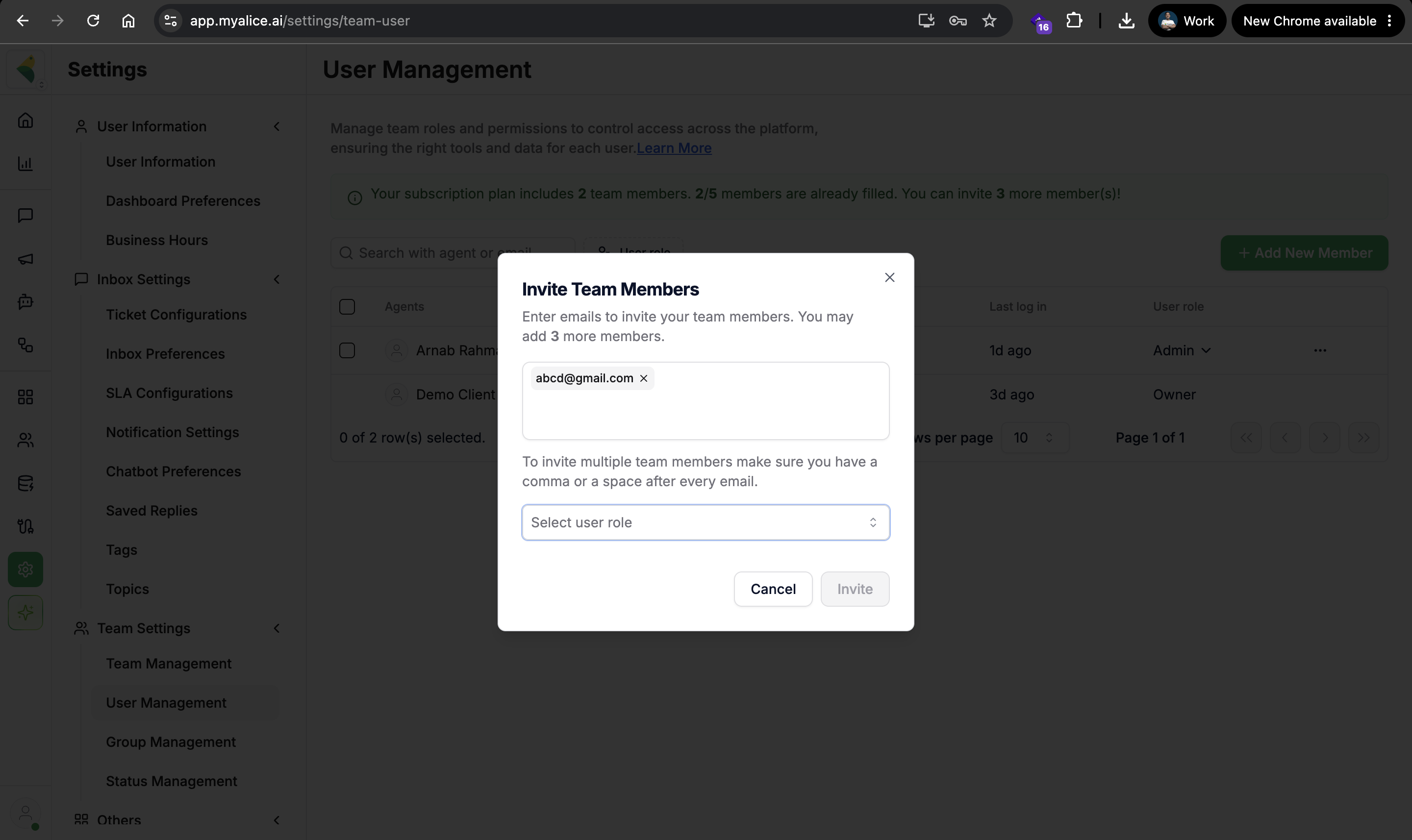This screenshot has height=840, width=1412.
Task: Open Notification Settings
Action: [x=172, y=432]
